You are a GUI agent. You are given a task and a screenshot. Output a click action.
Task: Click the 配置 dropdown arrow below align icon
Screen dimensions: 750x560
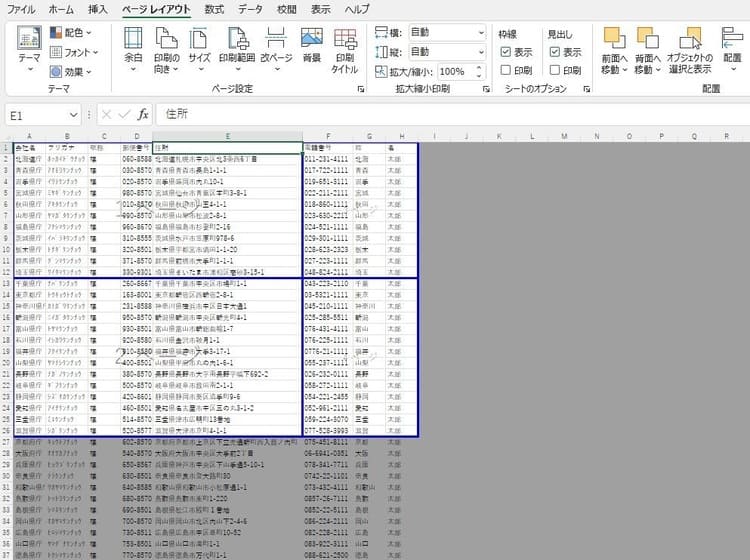[732, 70]
